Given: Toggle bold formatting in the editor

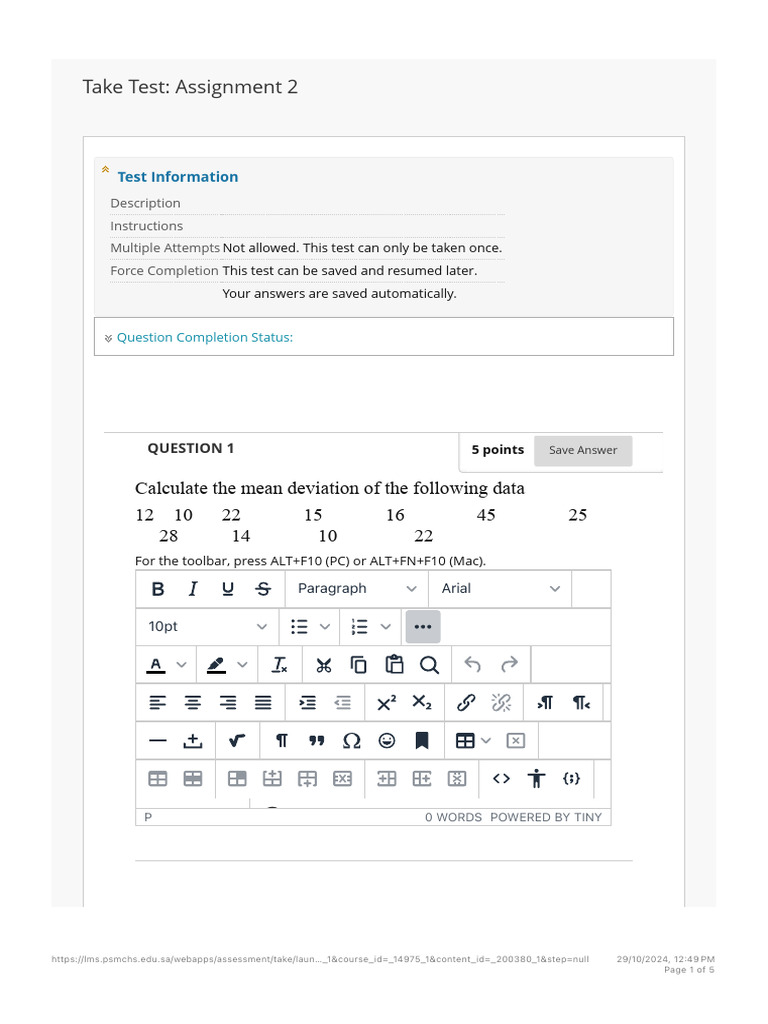Looking at the screenshot, I should tap(158, 589).
